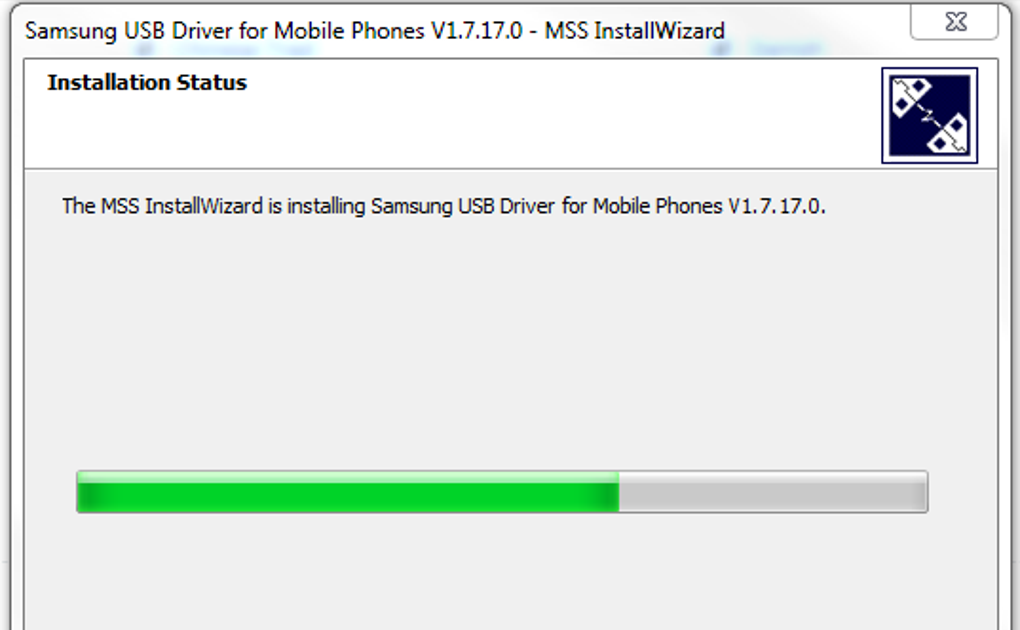This screenshot has width=1020, height=630.
Task: Click "The MSS InstallWizard" in the status message
Action: (162, 206)
